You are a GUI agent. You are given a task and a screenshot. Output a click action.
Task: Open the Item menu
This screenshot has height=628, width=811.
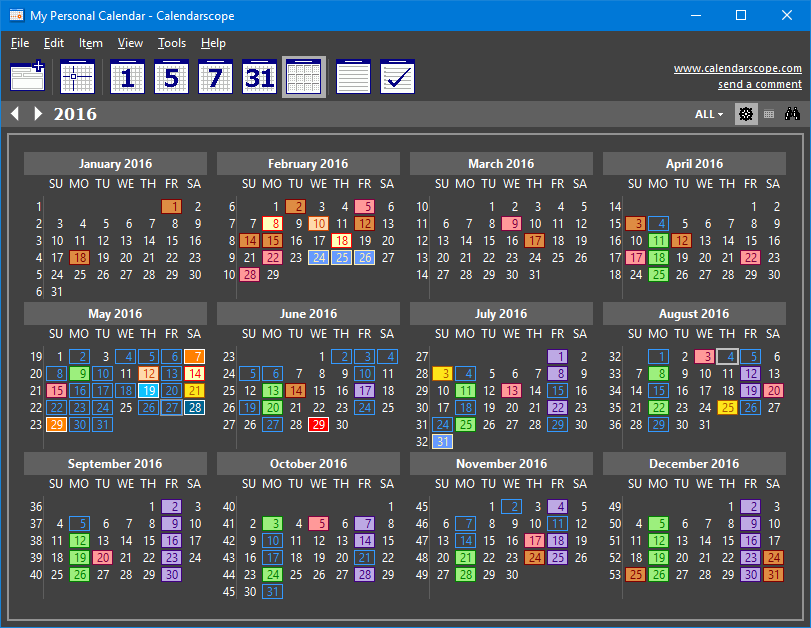(91, 43)
